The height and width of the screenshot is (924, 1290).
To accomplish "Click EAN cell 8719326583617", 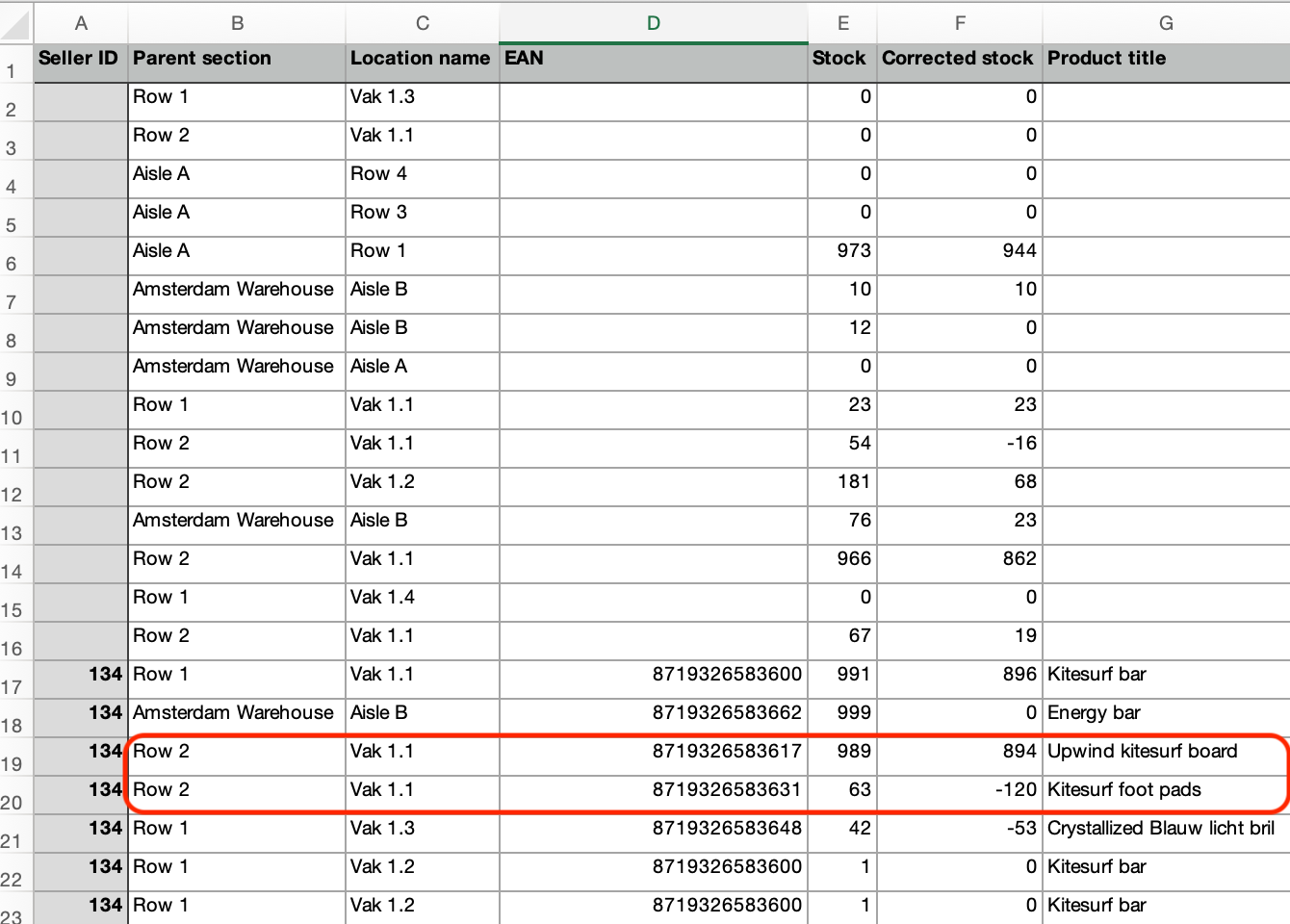I will pyautogui.click(x=654, y=757).
